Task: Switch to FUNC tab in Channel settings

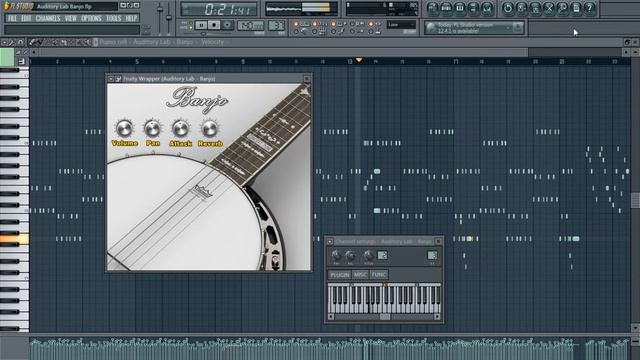Action: click(x=379, y=275)
